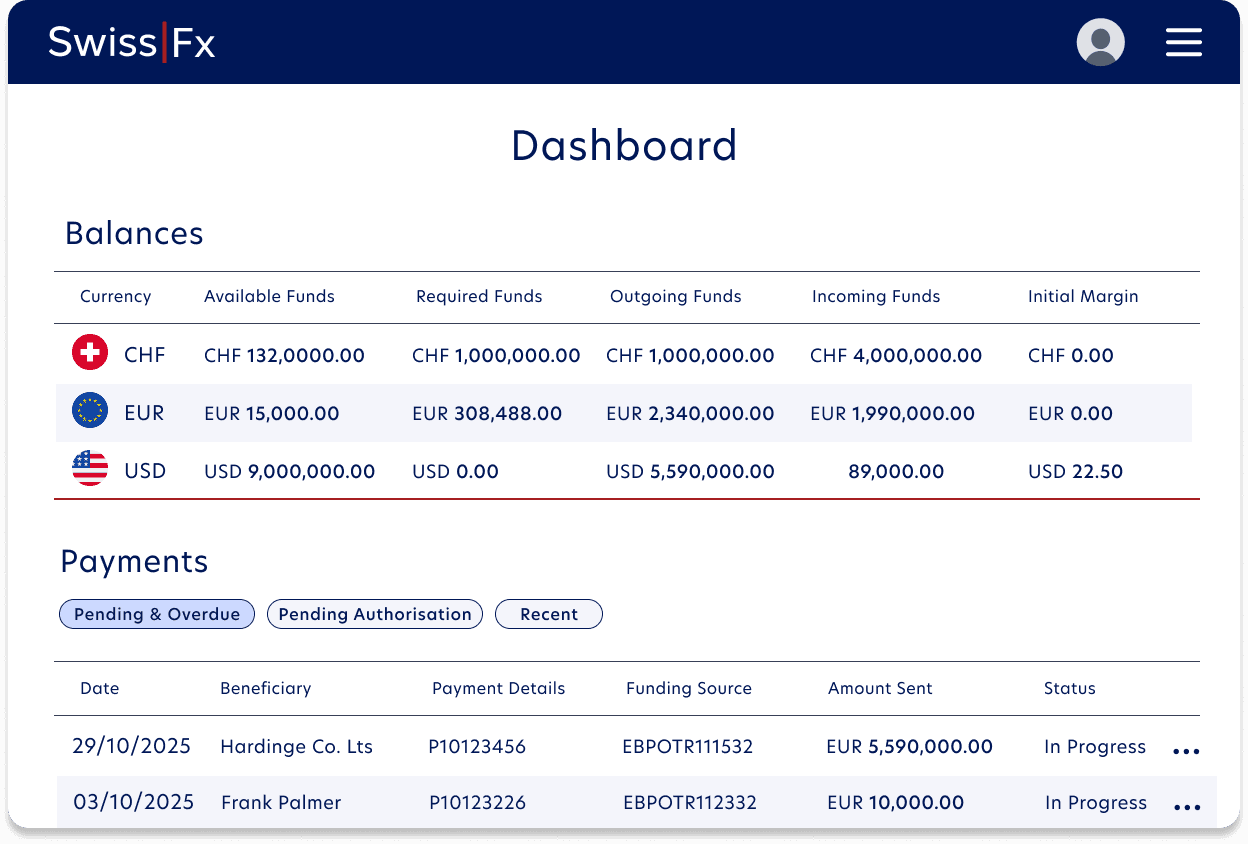Toggle the Pending & Overdue filter
Screen dimensions: 1248x844
156,614
